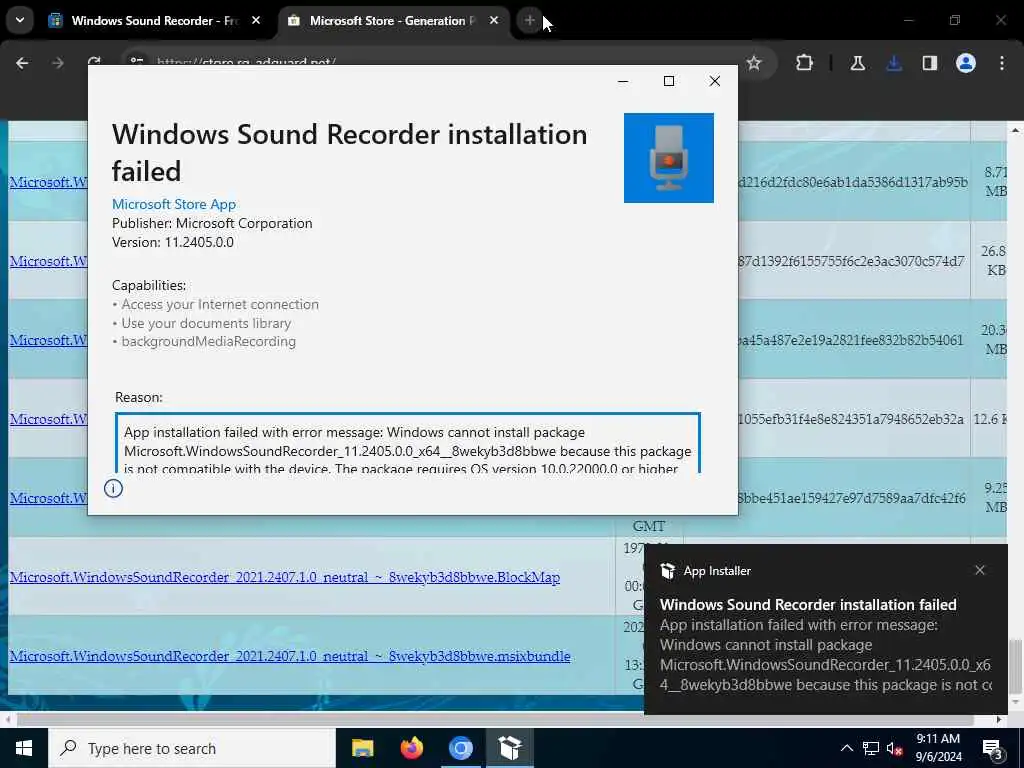Open the tab search dropdown arrow

[20, 20]
